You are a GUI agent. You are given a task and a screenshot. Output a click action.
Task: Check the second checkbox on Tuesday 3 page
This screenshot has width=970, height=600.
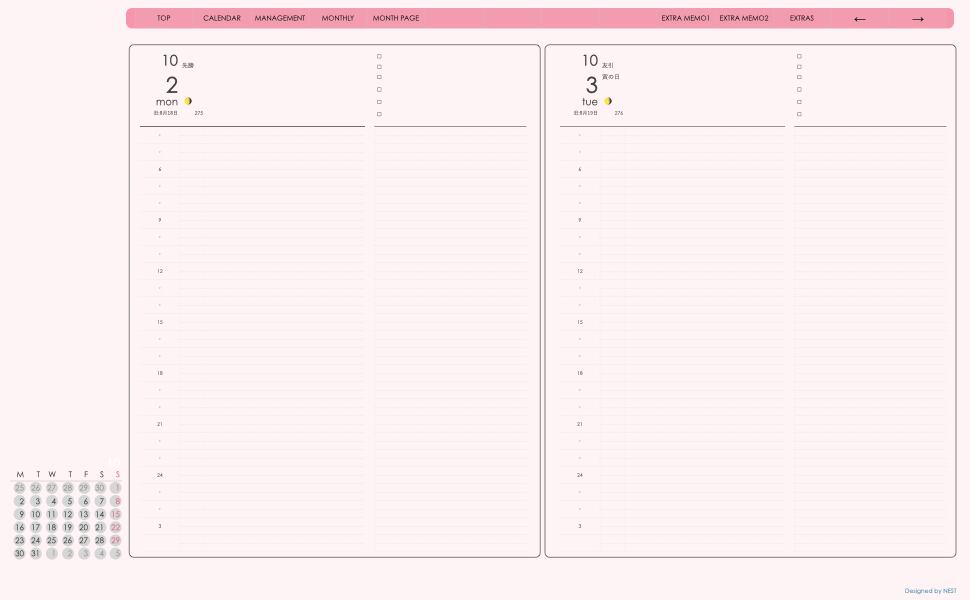[799, 67]
